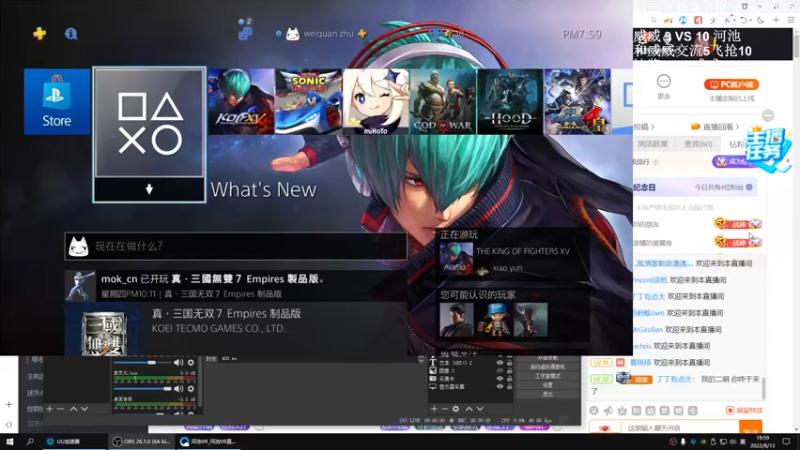This screenshot has width=800, height=450.
Task: Open first OBS mixer channel gear settings
Action: click(191, 362)
